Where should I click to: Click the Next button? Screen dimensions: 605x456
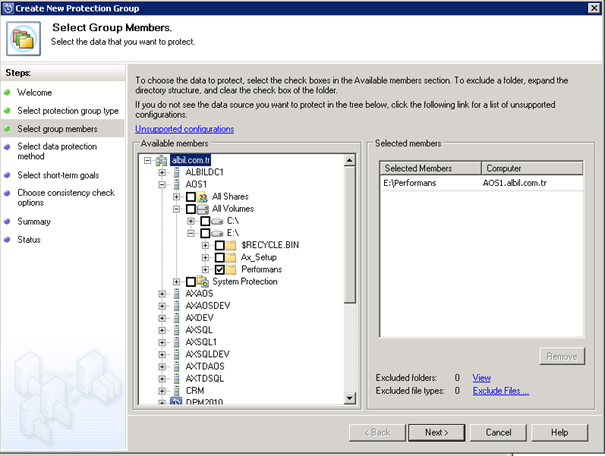[x=436, y=432]
